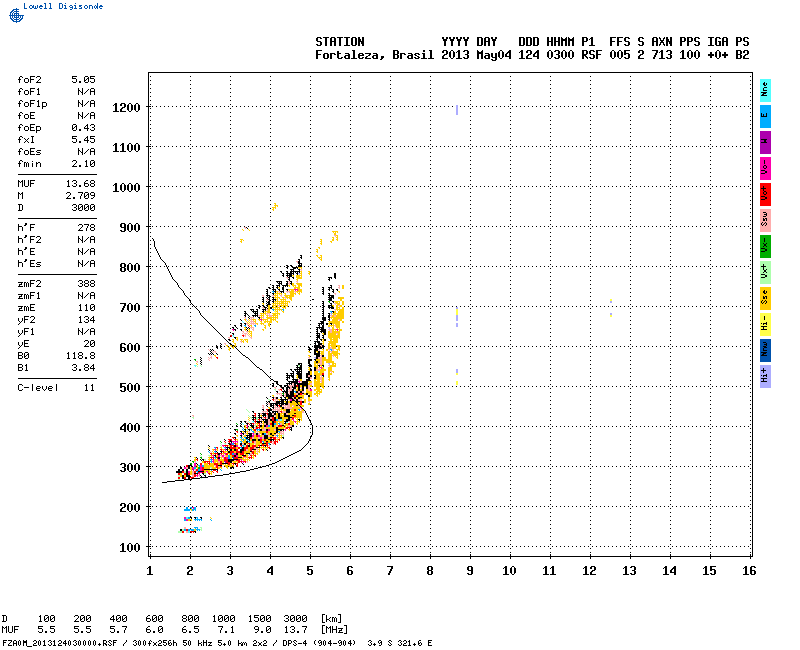The width and height of the screenshot is (800, 650).
Task: Click the MUF value 13.68
Action: (81, 184)
